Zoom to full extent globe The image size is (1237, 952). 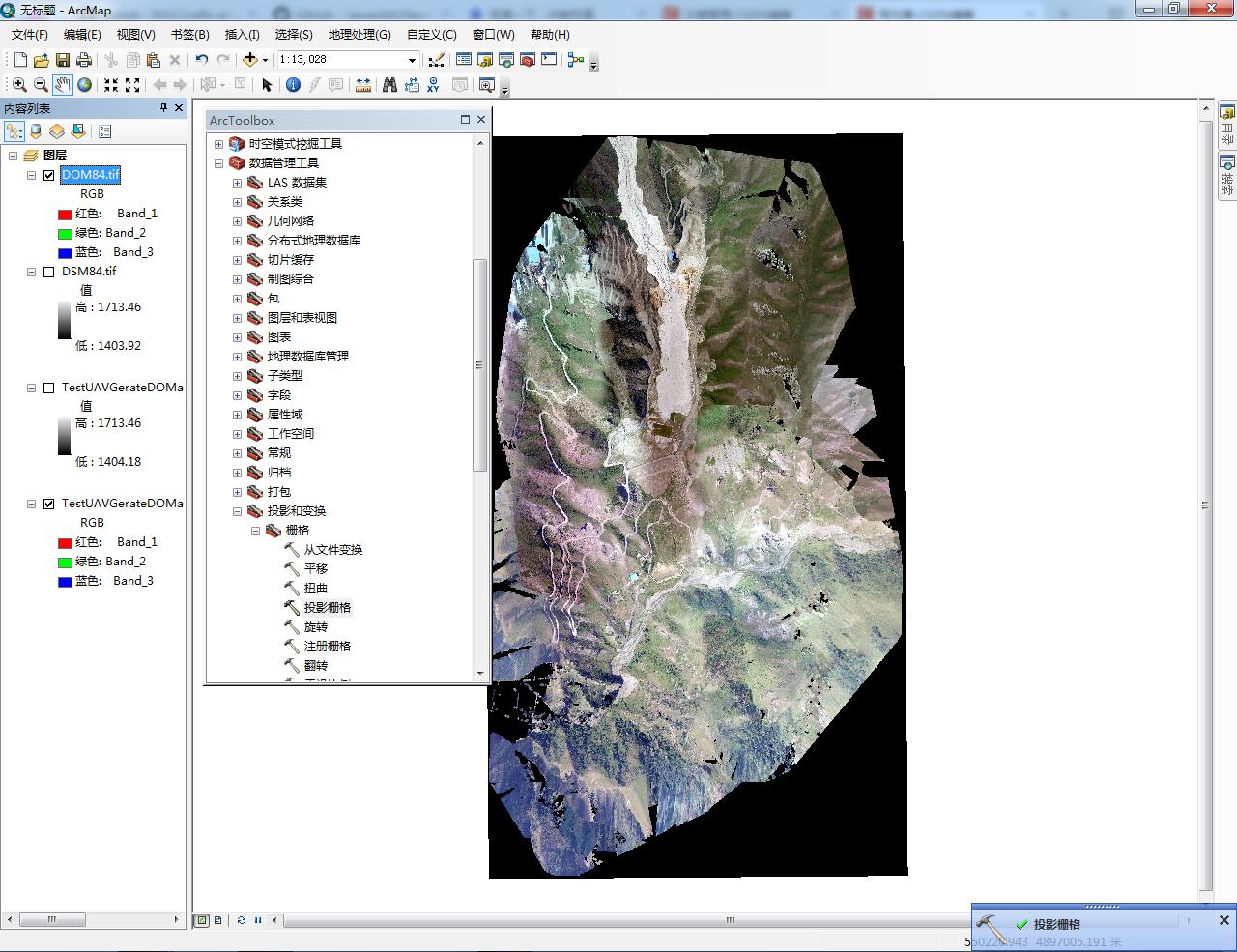coord(85,85)
